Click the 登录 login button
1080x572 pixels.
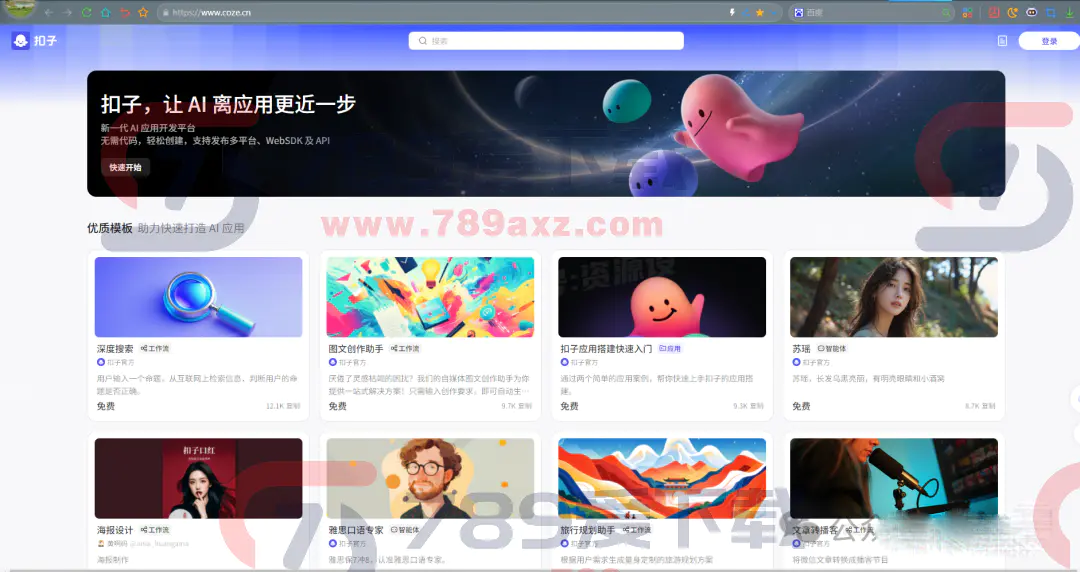1048,41
